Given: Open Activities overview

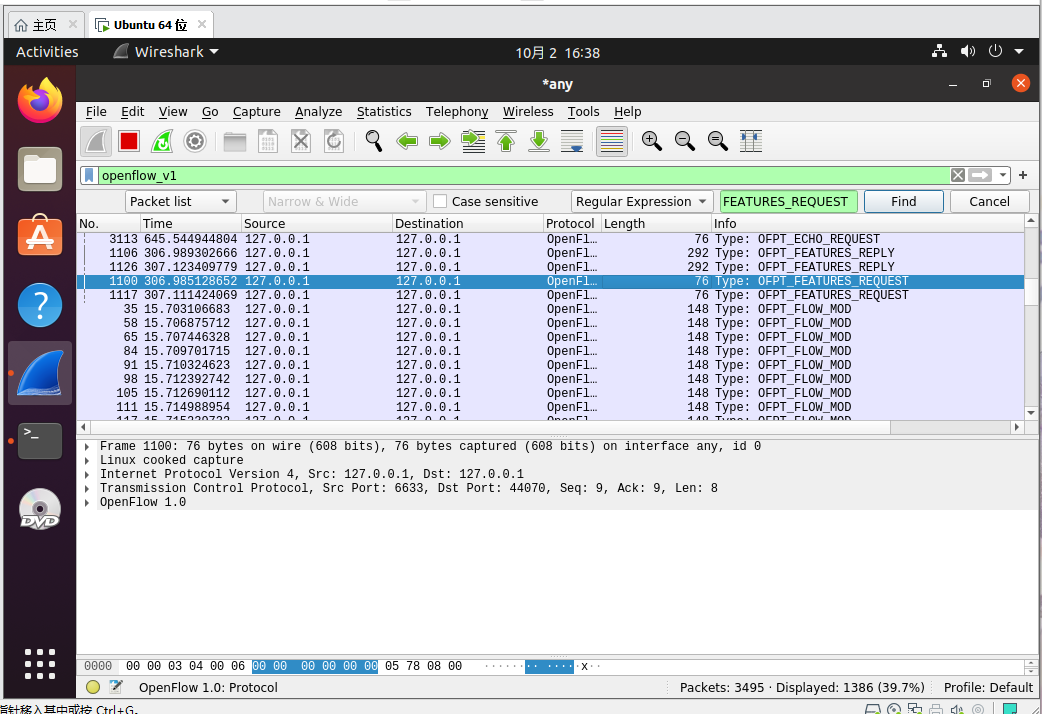Looking at the screenshot, I should [x=47, y=52].
